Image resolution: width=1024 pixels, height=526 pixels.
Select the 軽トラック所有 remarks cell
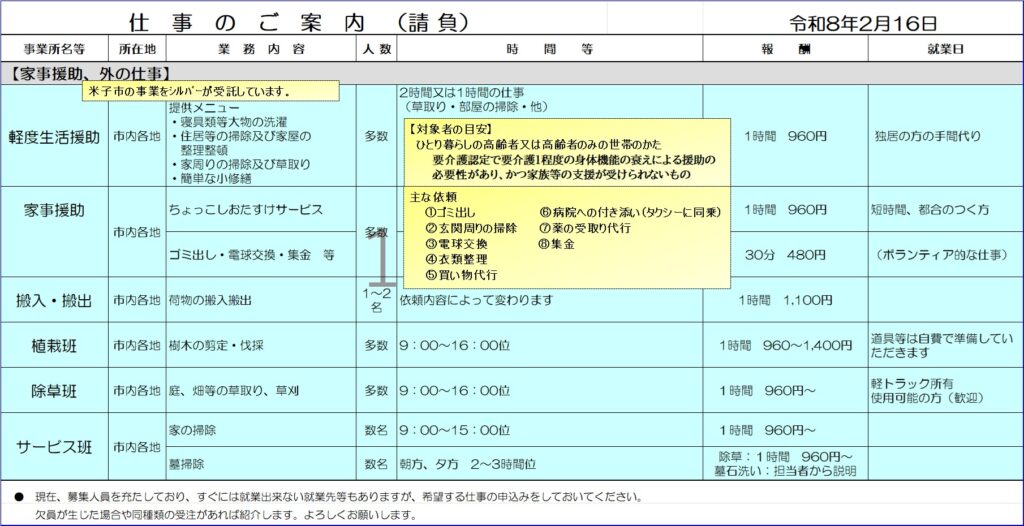pos(945,389)
